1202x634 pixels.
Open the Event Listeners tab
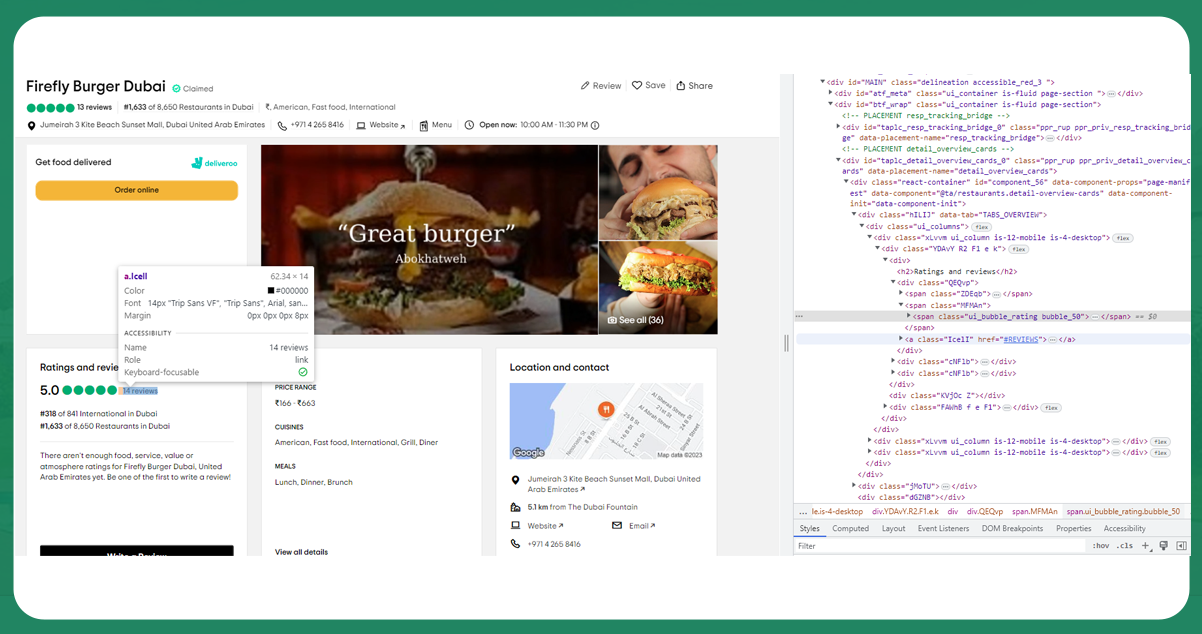(943, 528)
